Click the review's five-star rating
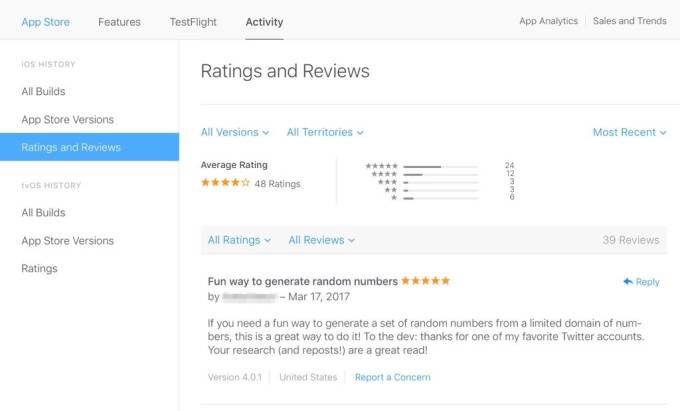 426,281
